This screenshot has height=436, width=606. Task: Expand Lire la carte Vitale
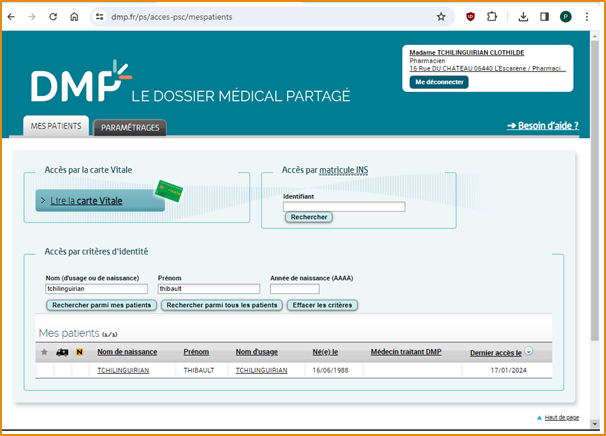(x=43, y=201)
